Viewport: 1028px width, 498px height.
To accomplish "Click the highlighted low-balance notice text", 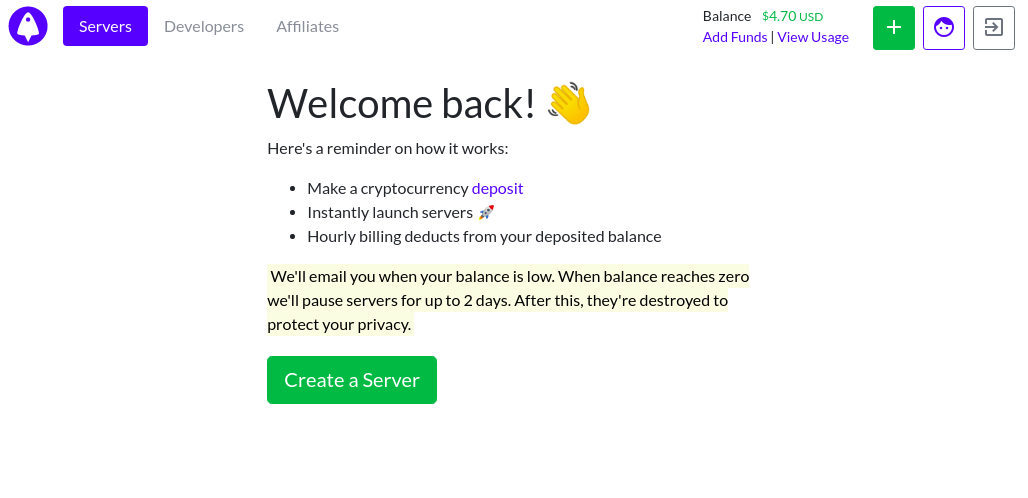I will [x=508, y=301].
